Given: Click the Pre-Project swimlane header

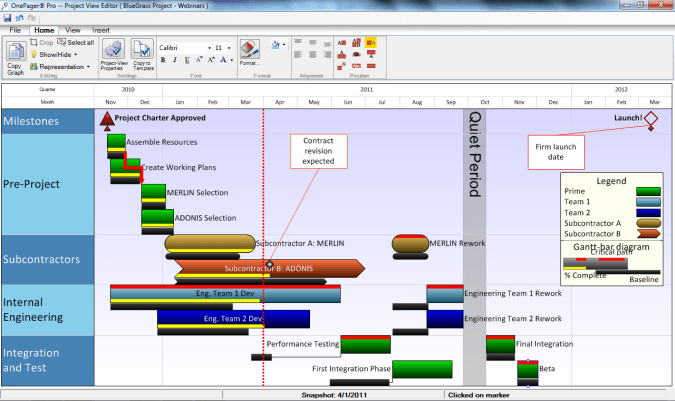Looking at the screenshot, I should (48, 184).
